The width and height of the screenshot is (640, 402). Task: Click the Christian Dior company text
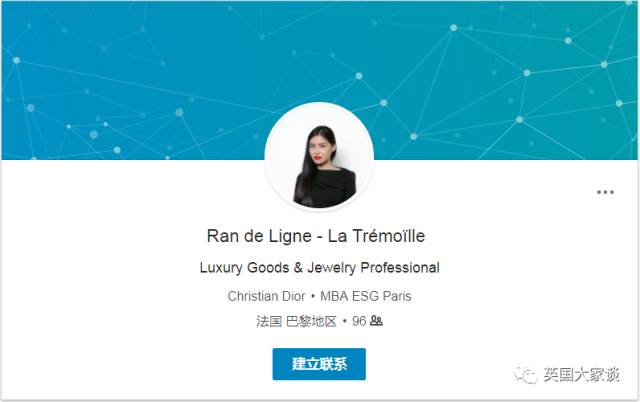[266, 296]
